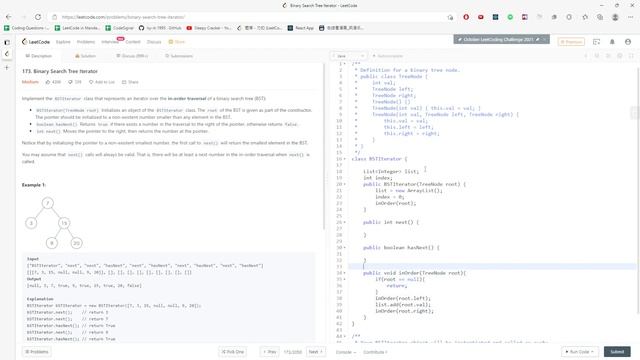Go to the Prev problem
The image size is (640, 360).
pos(270,351)
